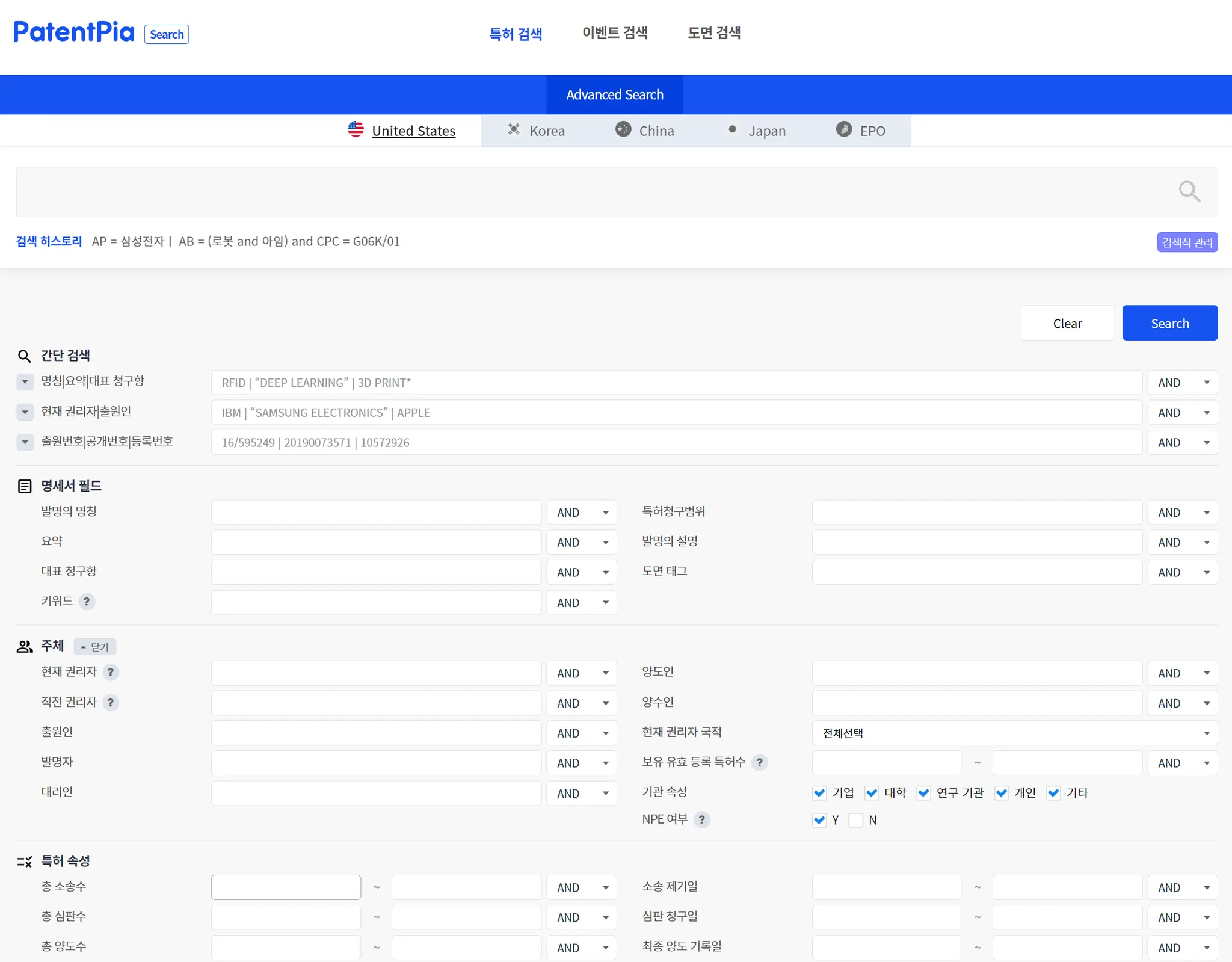Open AND operator dropdown for 발명의 명칭
The width and height of the screenshot is (1232, 962).
[x=581, y=513]
